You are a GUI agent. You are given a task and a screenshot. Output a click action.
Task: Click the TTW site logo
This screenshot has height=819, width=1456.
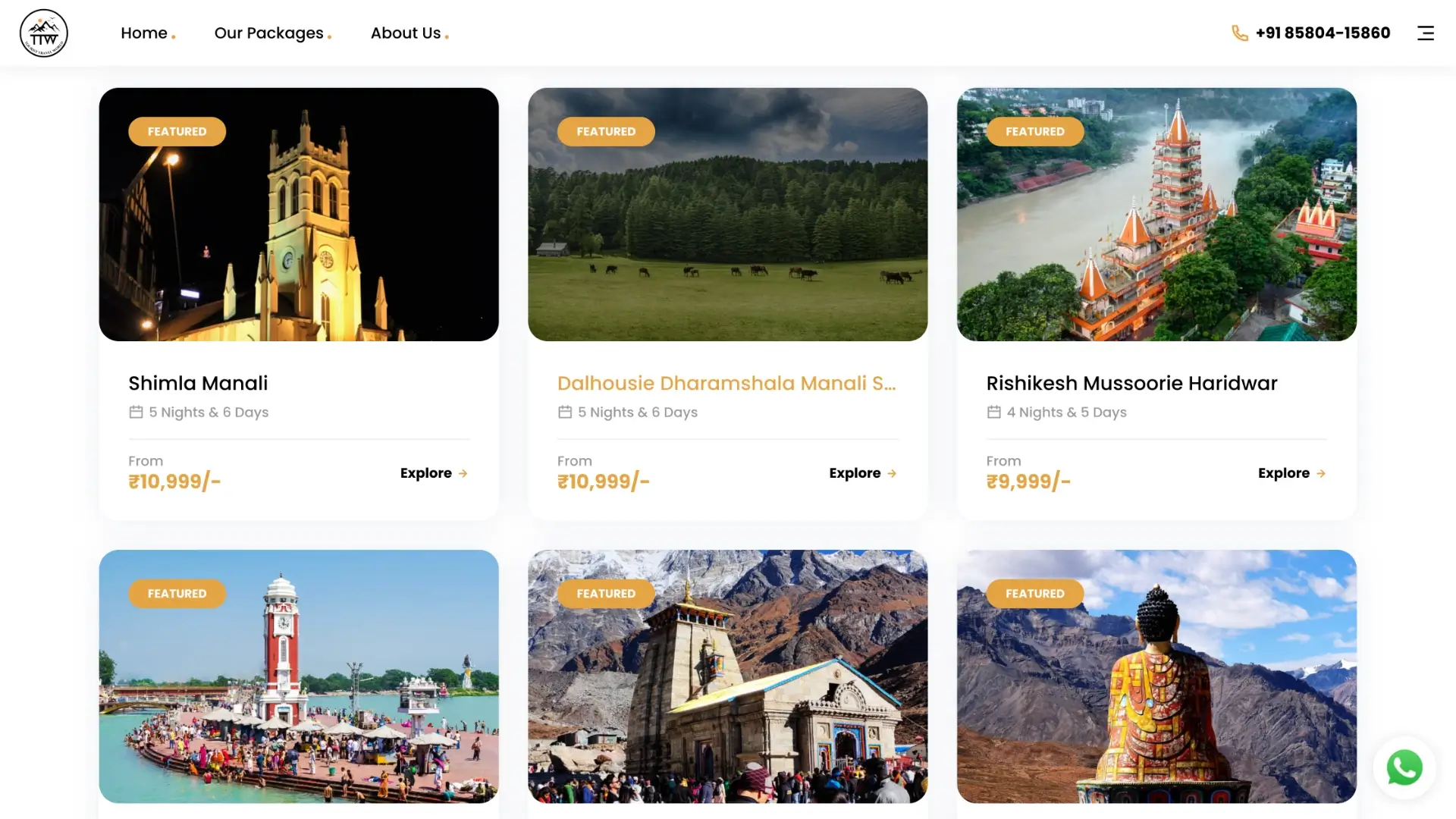(x=44, y=33)
